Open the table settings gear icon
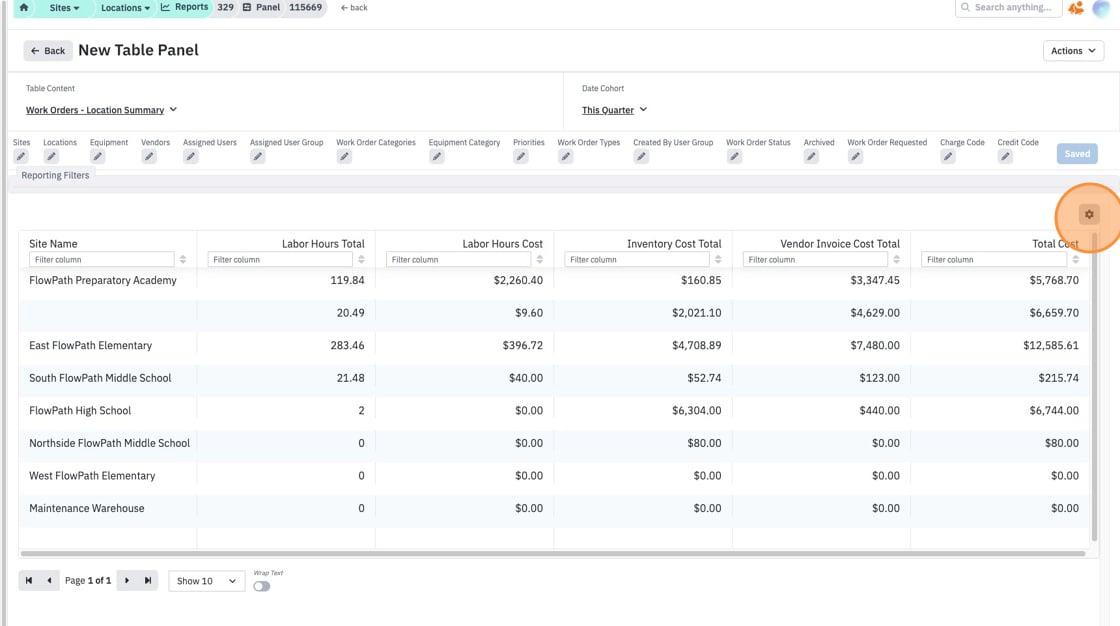1120x626 pixels. click(x=1089, y=214)
